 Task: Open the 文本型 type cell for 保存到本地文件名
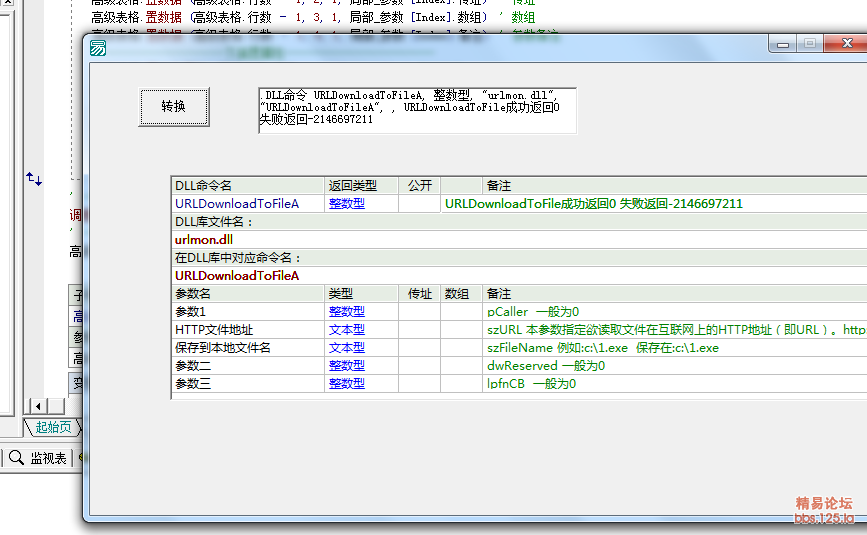(347, 348)
